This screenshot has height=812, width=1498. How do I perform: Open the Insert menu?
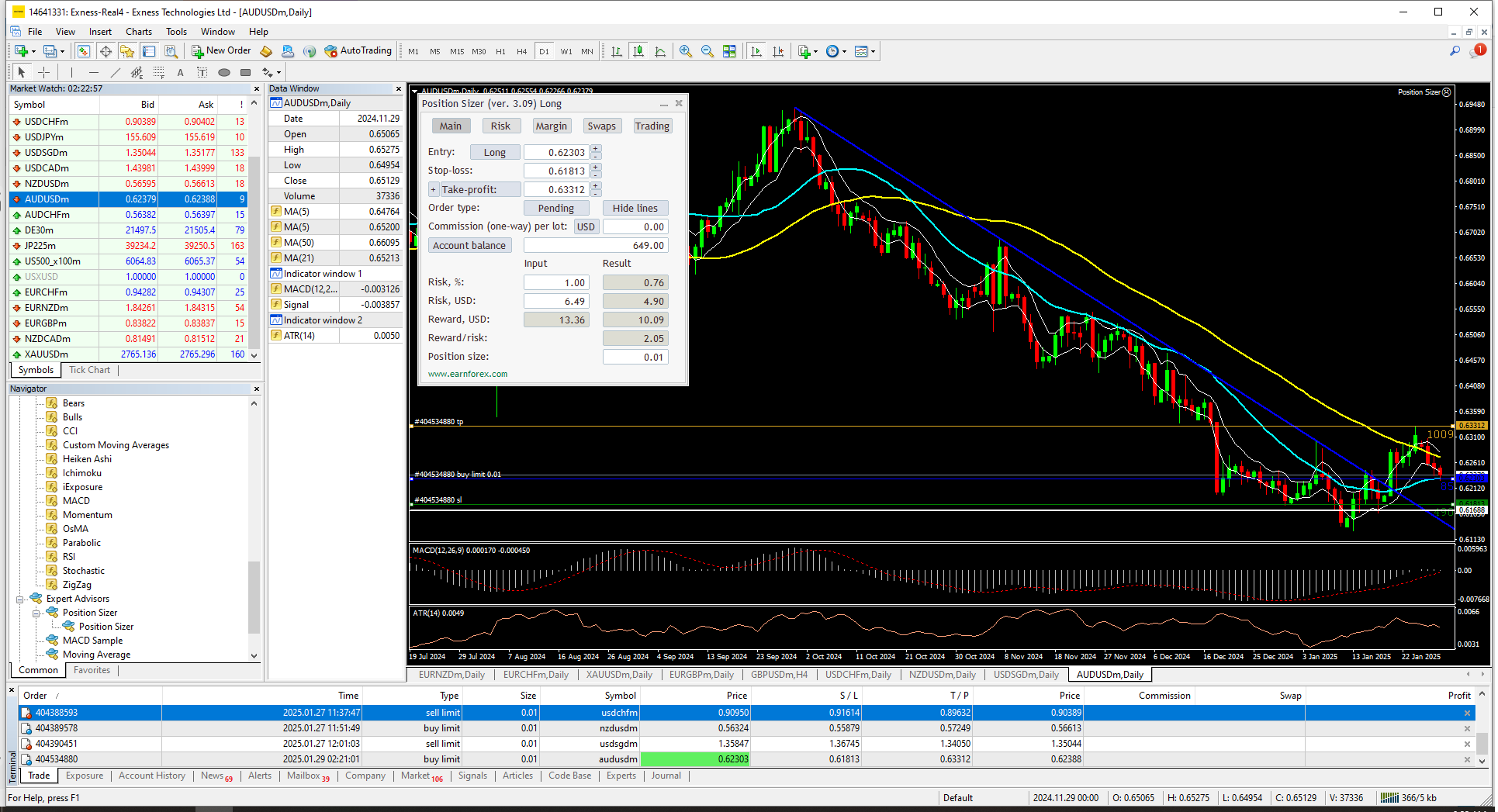coord(100,32)
